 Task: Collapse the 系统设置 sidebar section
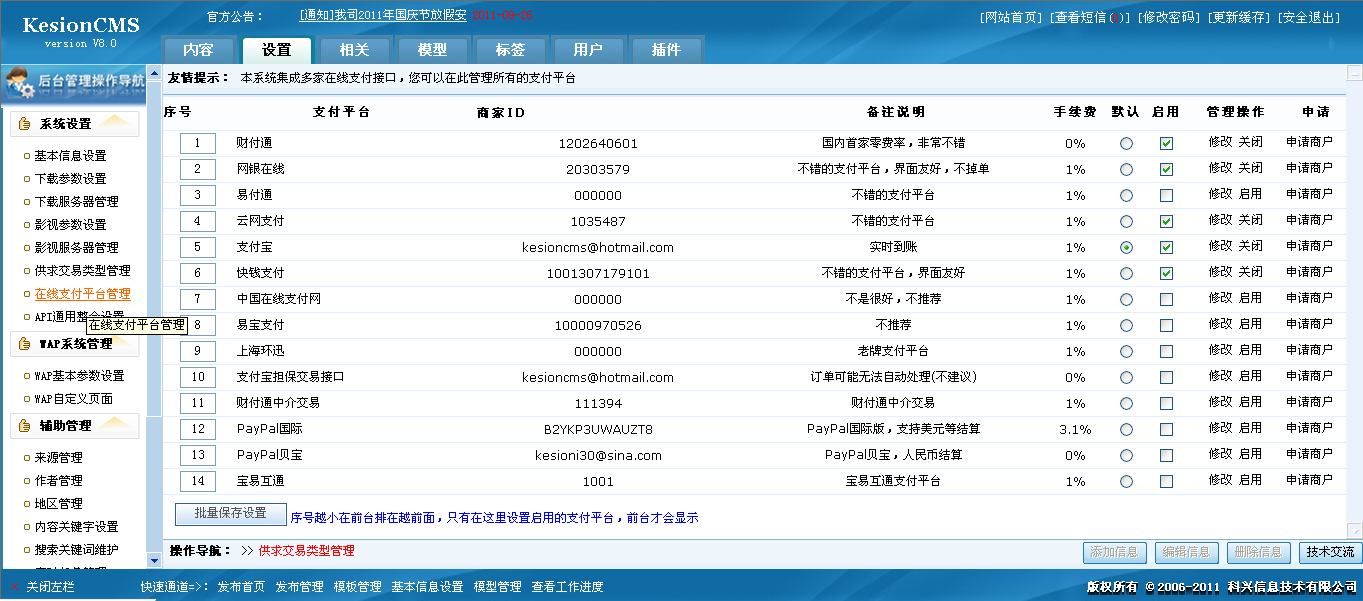point(75,125)
